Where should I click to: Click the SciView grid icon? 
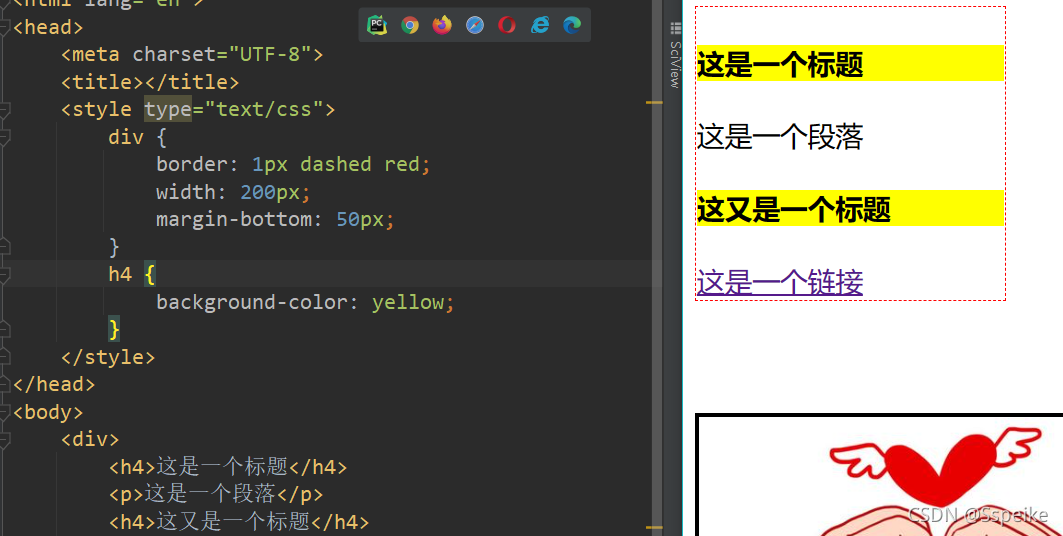(x=675, y=28)
